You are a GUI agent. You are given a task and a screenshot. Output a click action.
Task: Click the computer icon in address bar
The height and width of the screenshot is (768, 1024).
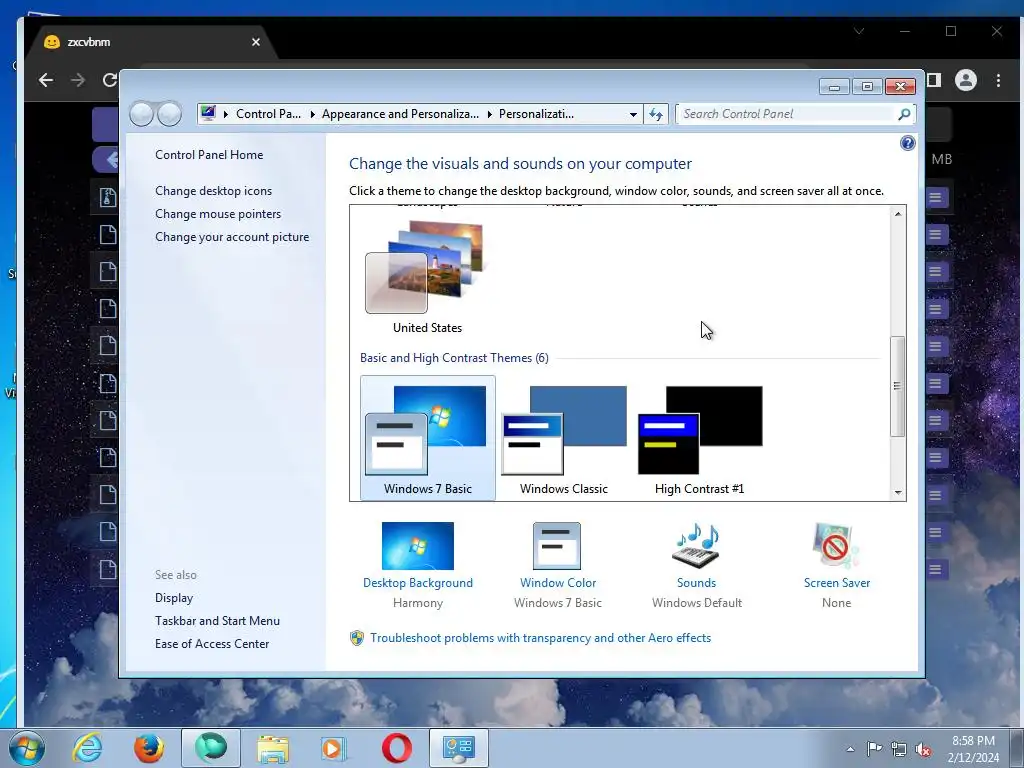tap(208, 113)
